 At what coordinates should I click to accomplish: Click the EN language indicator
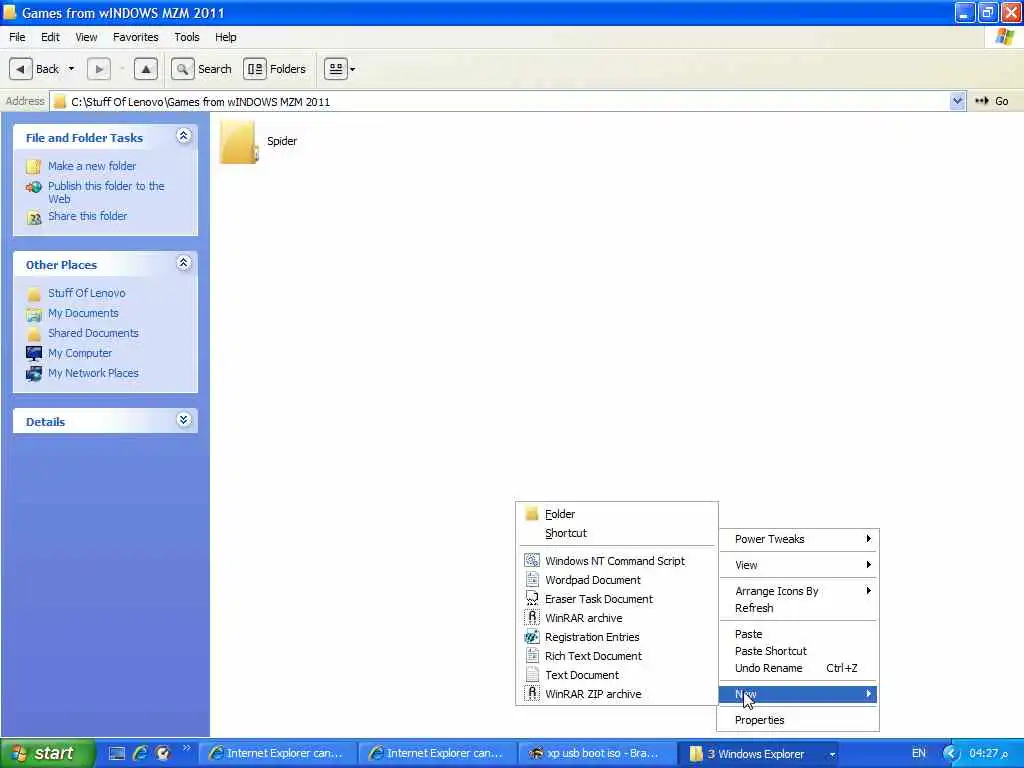(919, 753)
